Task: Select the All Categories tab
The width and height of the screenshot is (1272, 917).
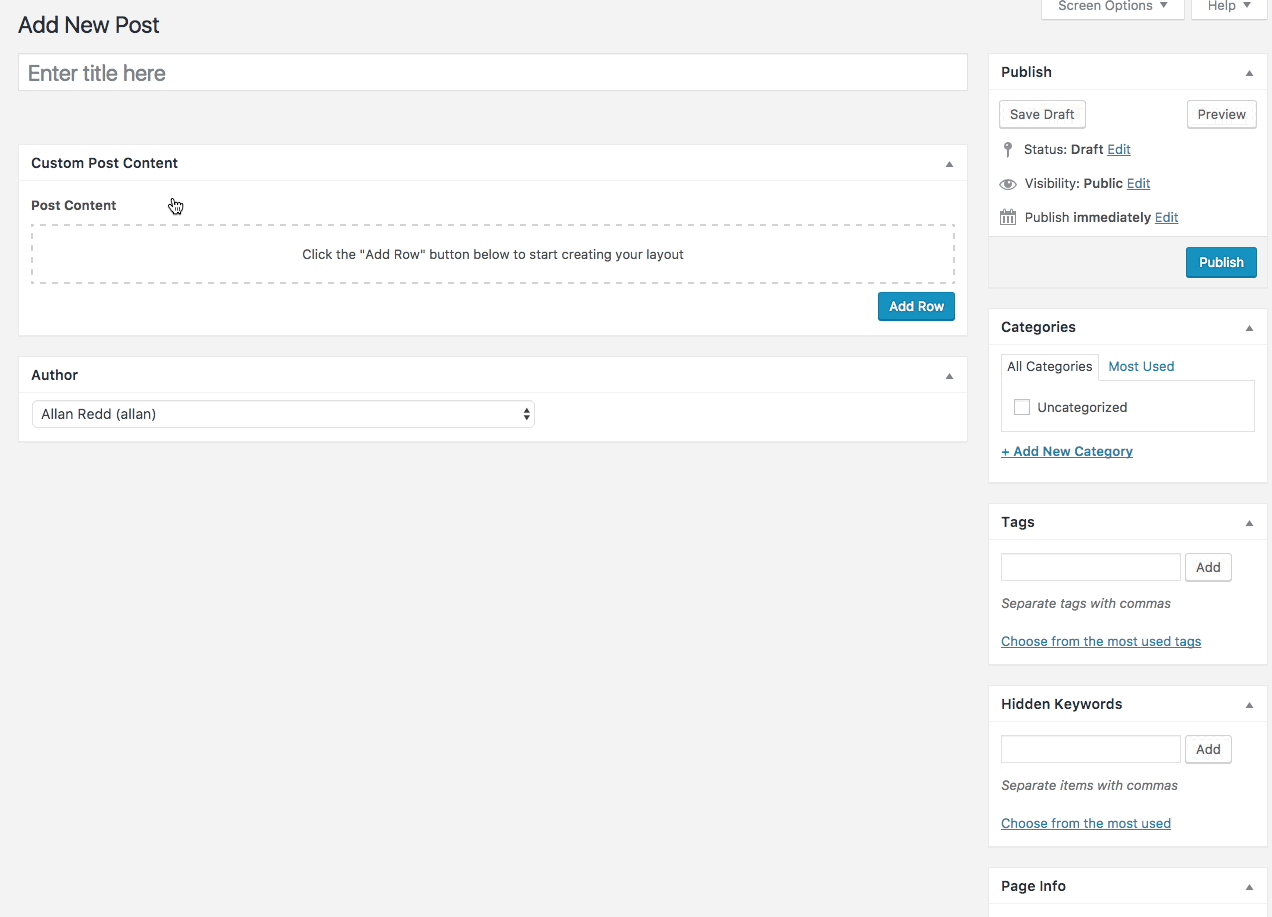Action: pos(1049,366)
